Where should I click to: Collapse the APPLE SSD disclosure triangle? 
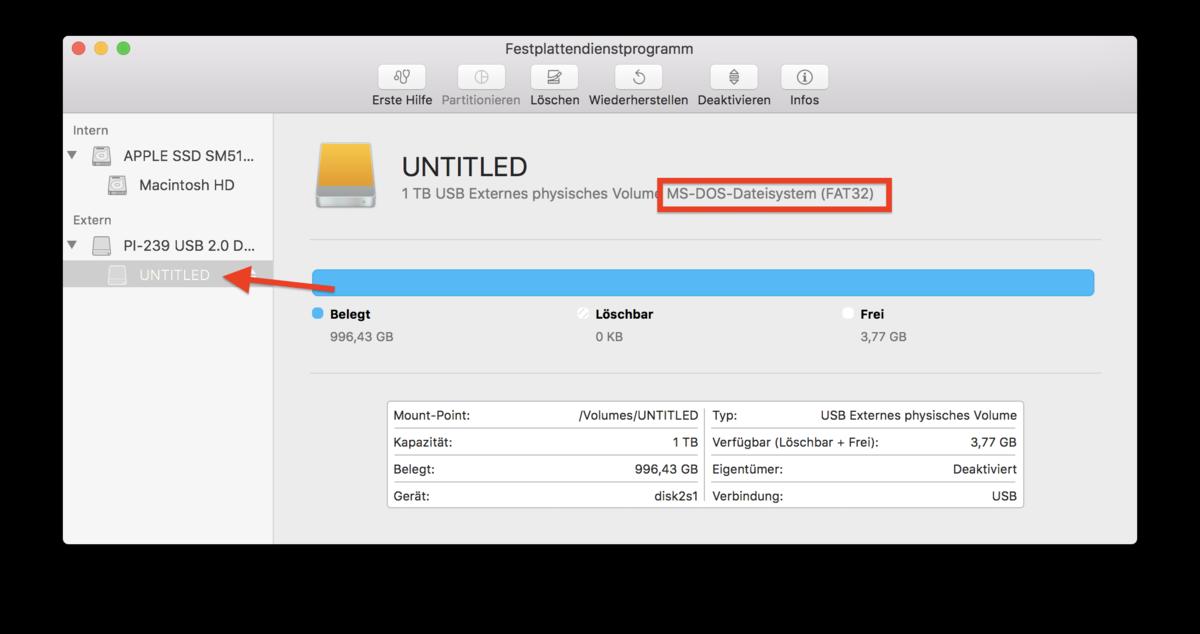(x=72, y=155)
